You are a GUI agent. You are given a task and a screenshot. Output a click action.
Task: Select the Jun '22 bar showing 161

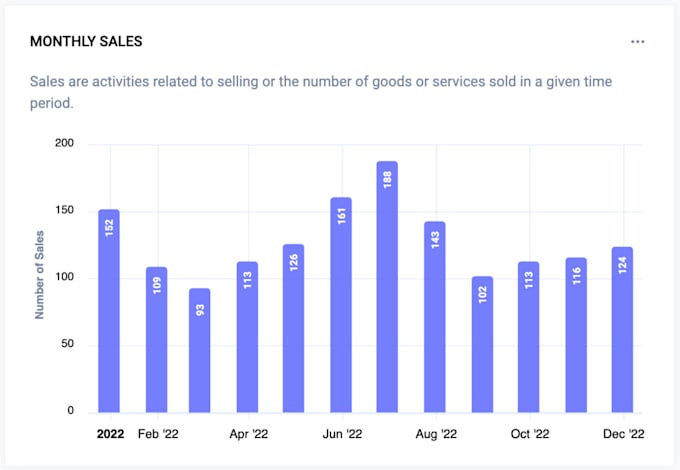pyautogui.click(x=341, y=304)
